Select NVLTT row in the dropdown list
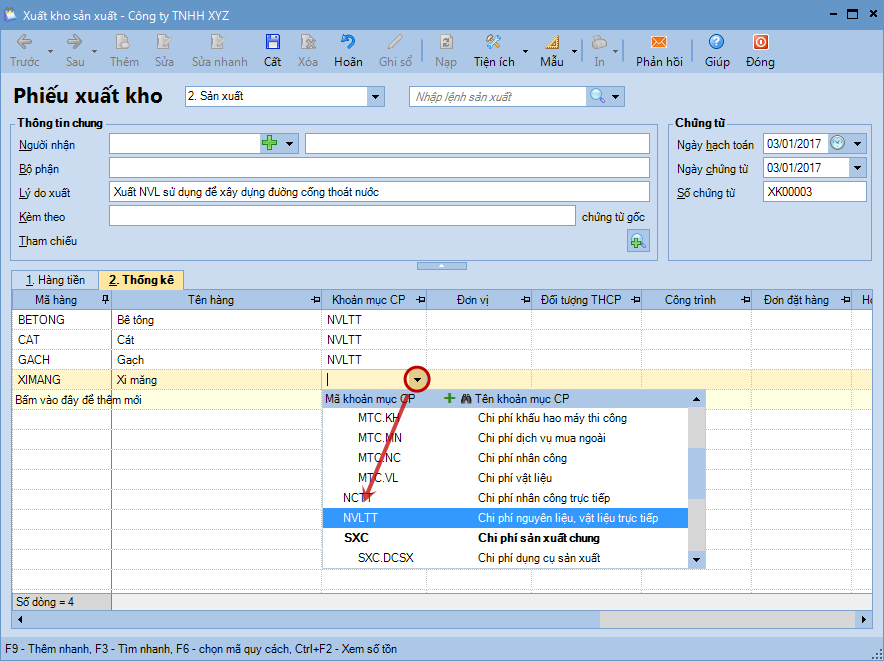The width and height of the screenshot is (884, 661). (x=505, y=518)
